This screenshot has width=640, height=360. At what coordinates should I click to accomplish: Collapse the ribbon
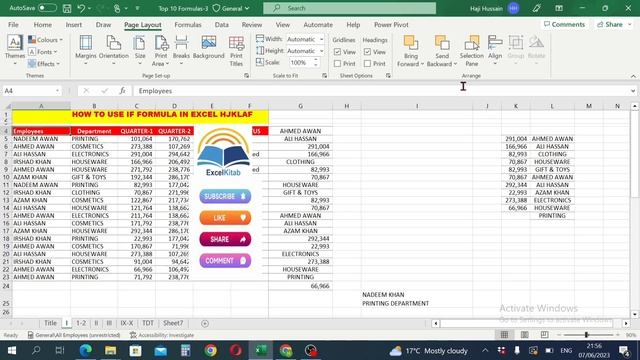[x=633, y=76]
